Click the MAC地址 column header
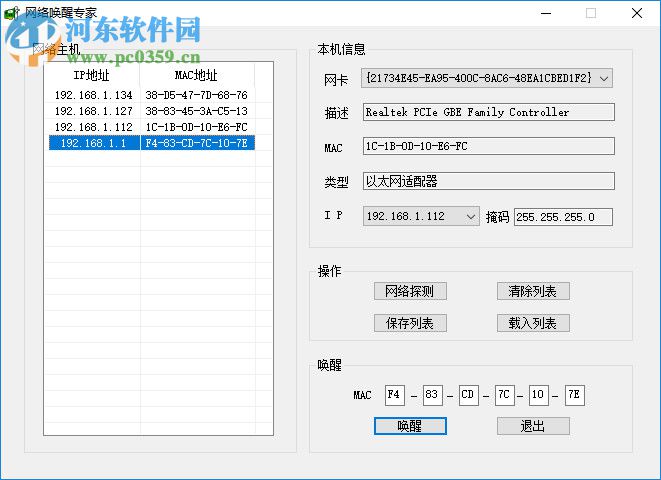The width and height of the screenshot is (661, 480). pos(197,75)
